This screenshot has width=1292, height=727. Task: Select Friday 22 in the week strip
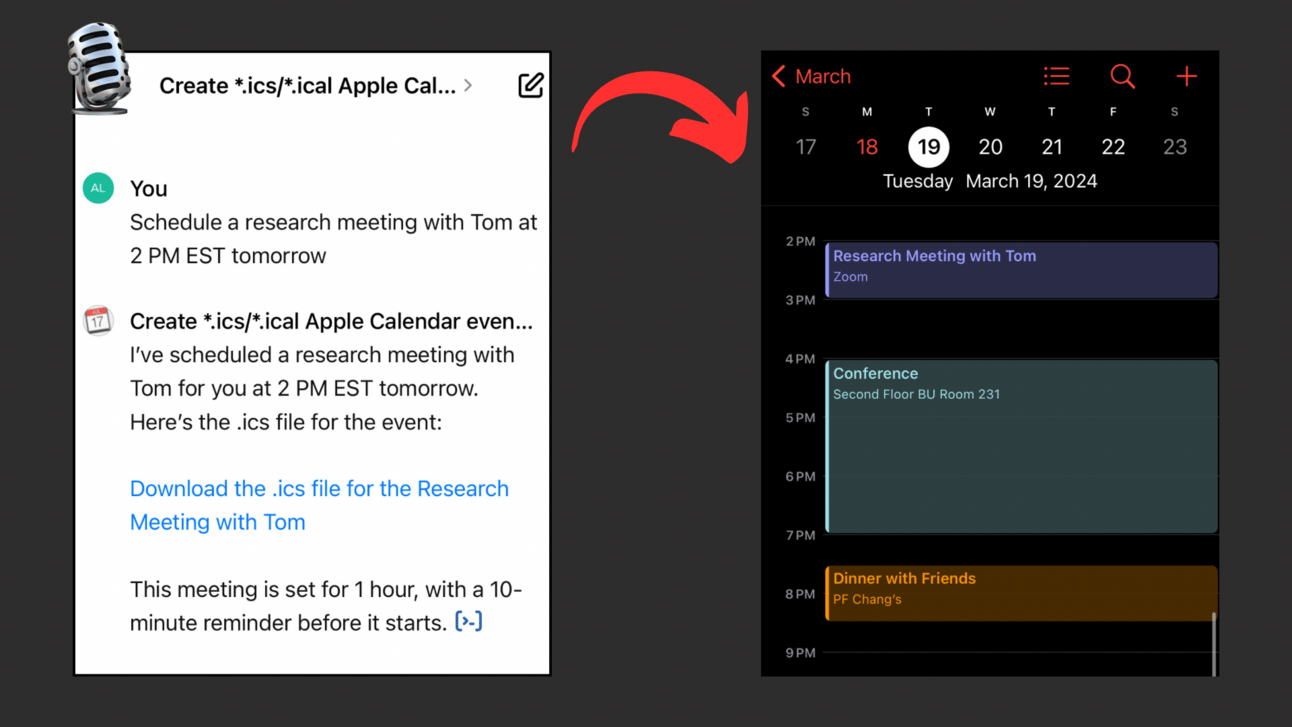click(1113, 147)
